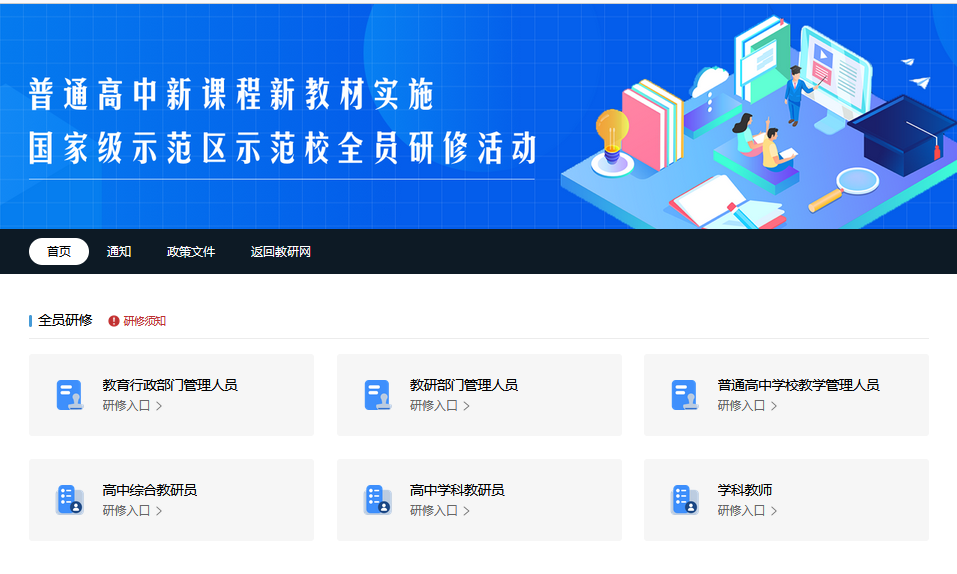
Task: Open 研修入口 under 学科教师
Action: point(748,511)
